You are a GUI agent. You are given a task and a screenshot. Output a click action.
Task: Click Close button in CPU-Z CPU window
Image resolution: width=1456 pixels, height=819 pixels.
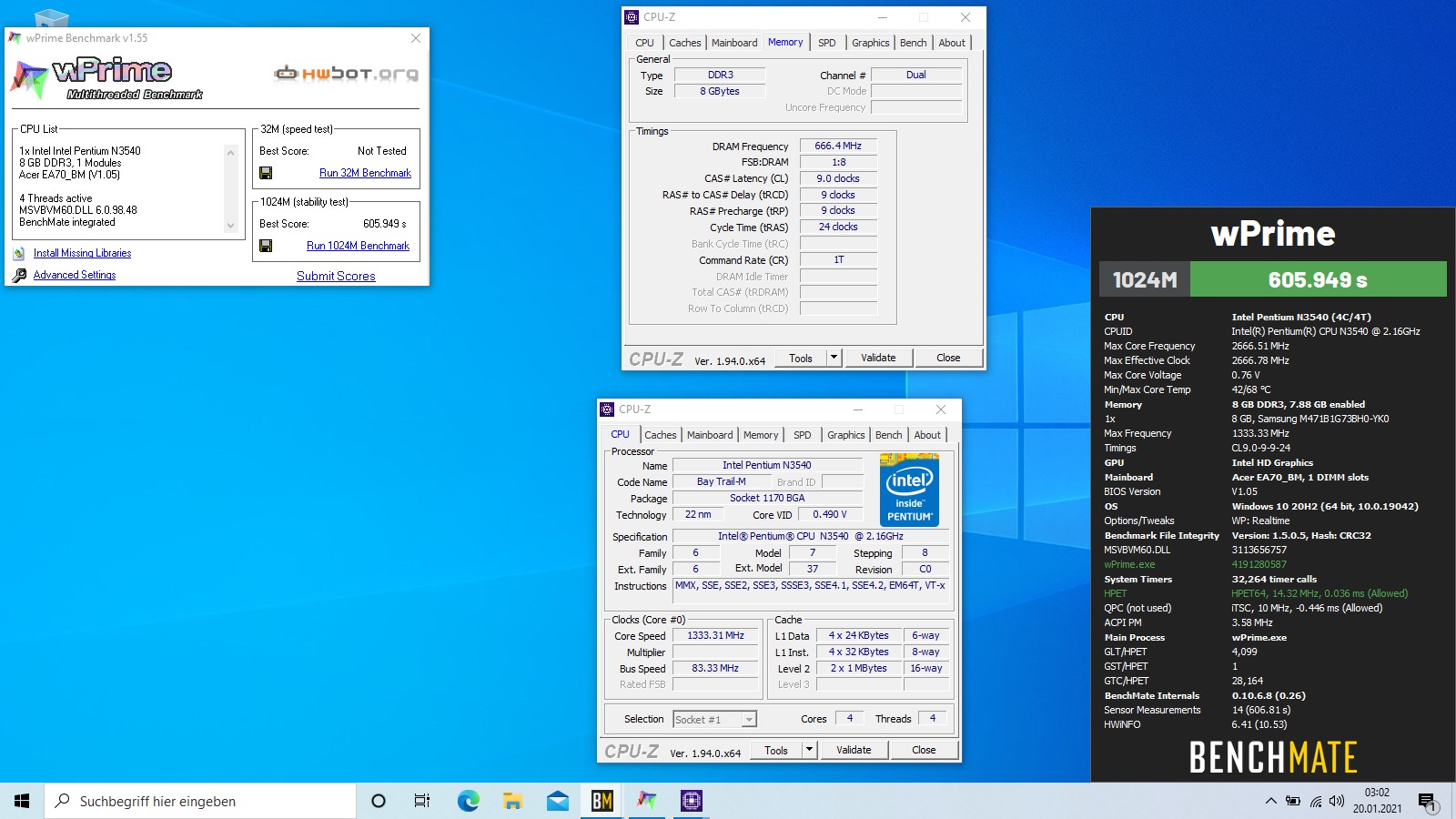tap(924, 750)
